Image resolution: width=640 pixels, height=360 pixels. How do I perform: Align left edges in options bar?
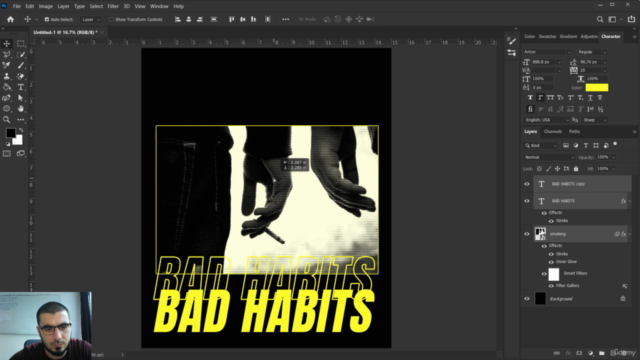click(178, 19)
